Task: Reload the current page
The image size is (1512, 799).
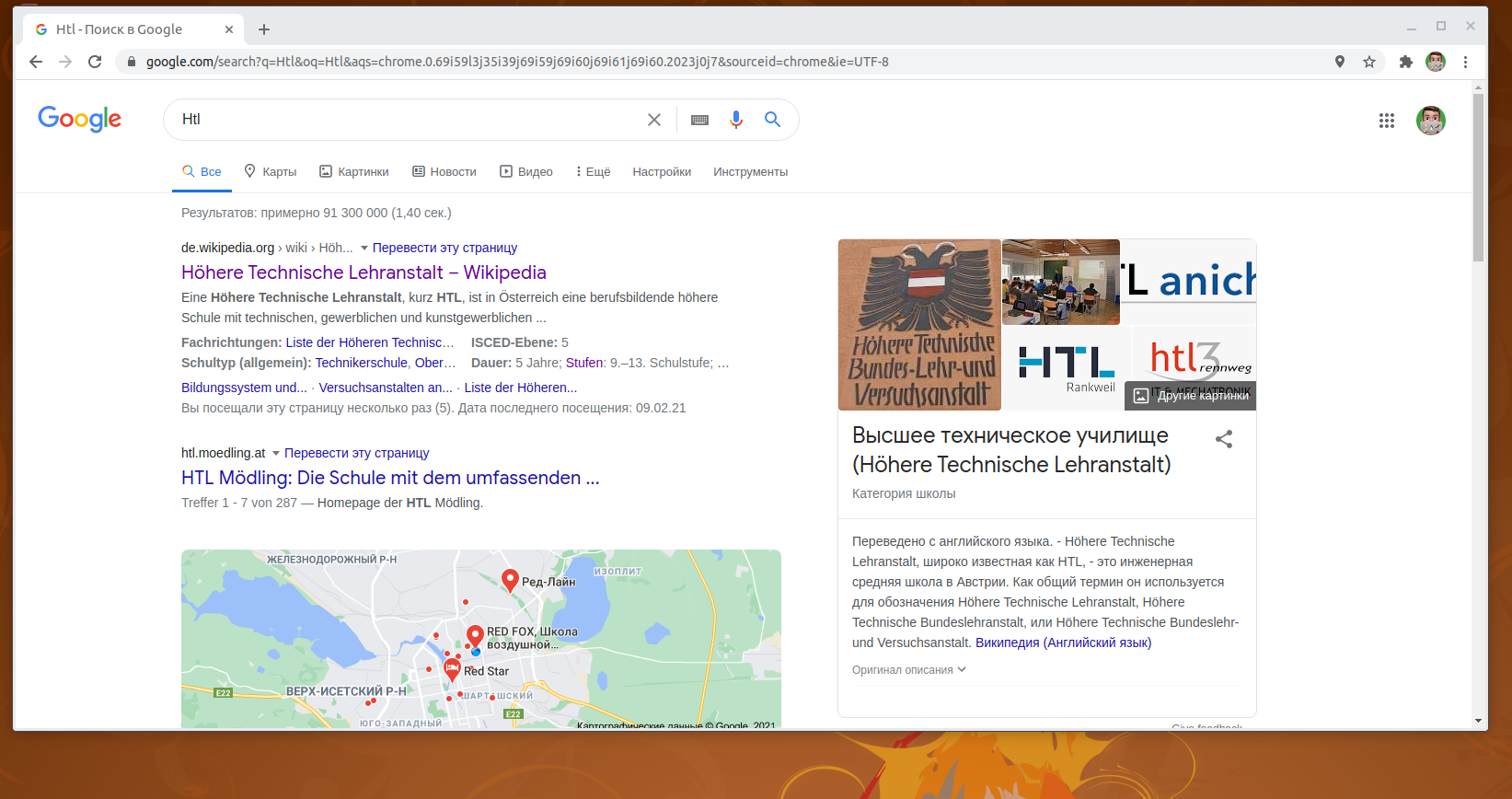Action: coord(95,62)
